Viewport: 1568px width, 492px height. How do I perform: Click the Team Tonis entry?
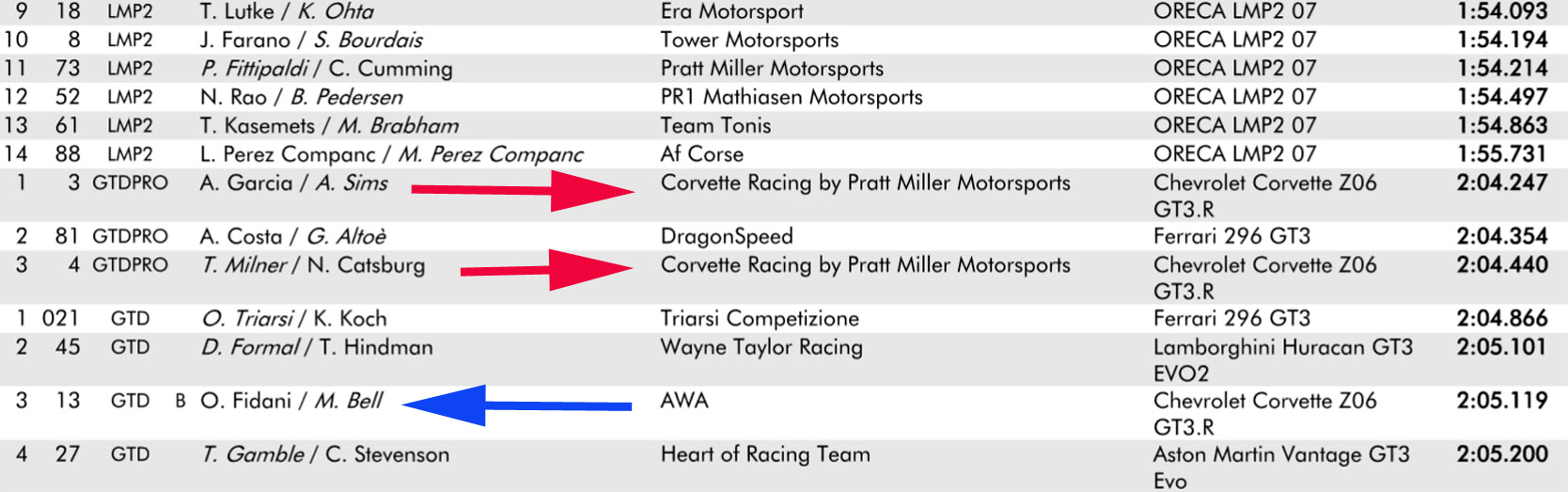715,125
